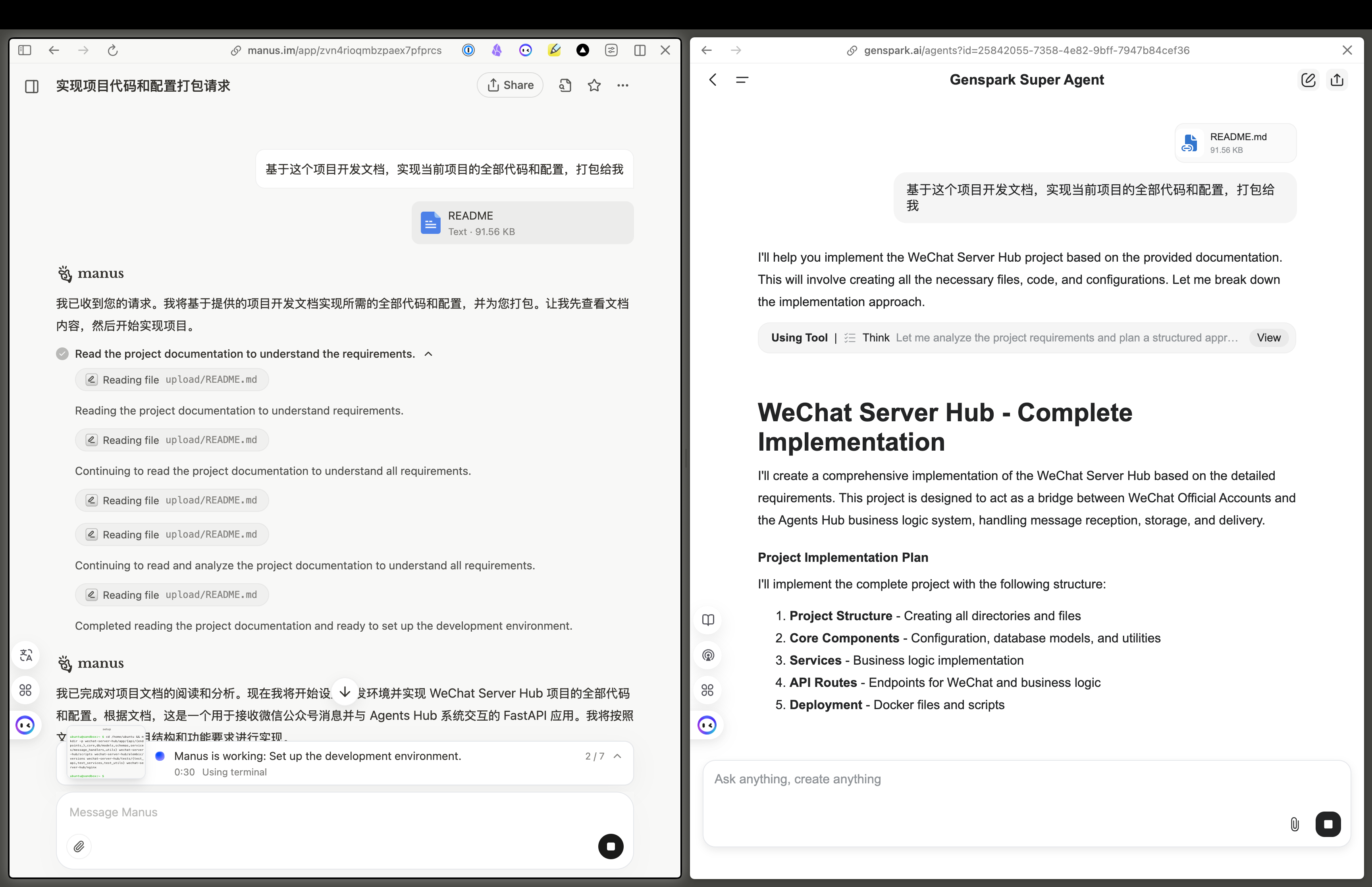Star this Manus conversation
The width and height of the screenshot is (1372, 887).
pyautogui.click(x=594, y=85)
